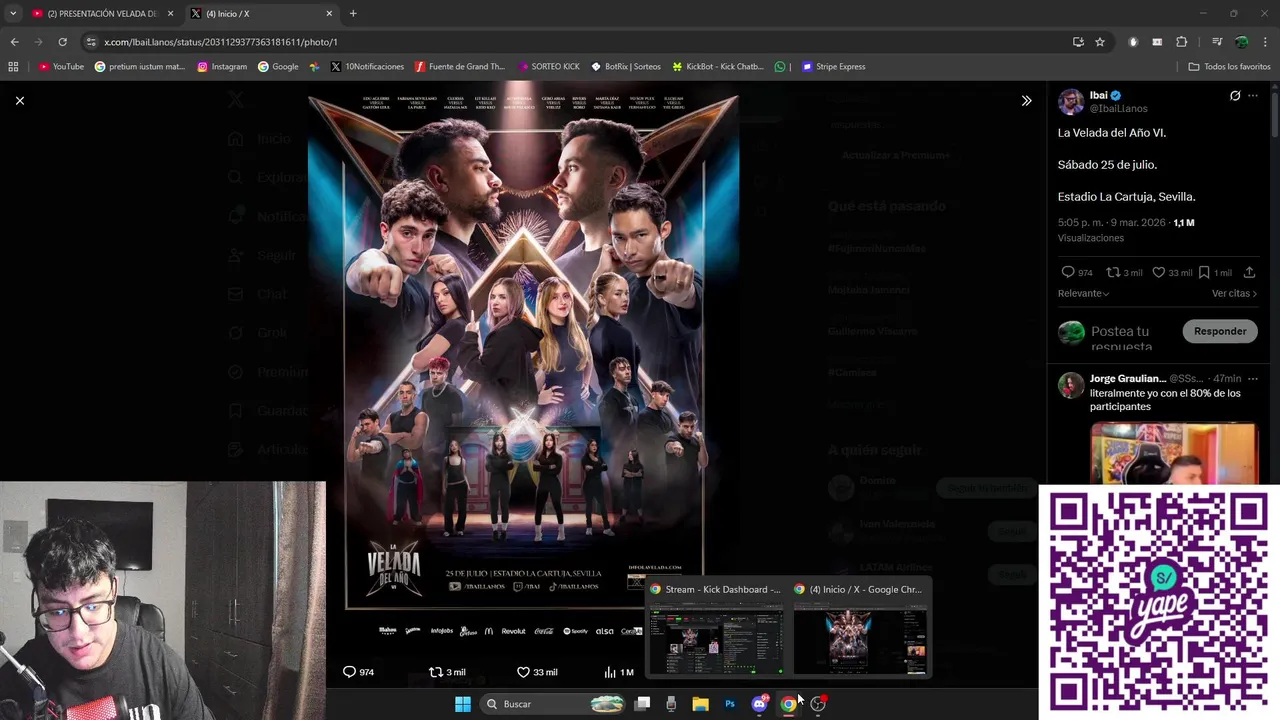Go back with the browser back arrow
The height and width of the screenshot is (720, 1280).
[x=14, y=42]
